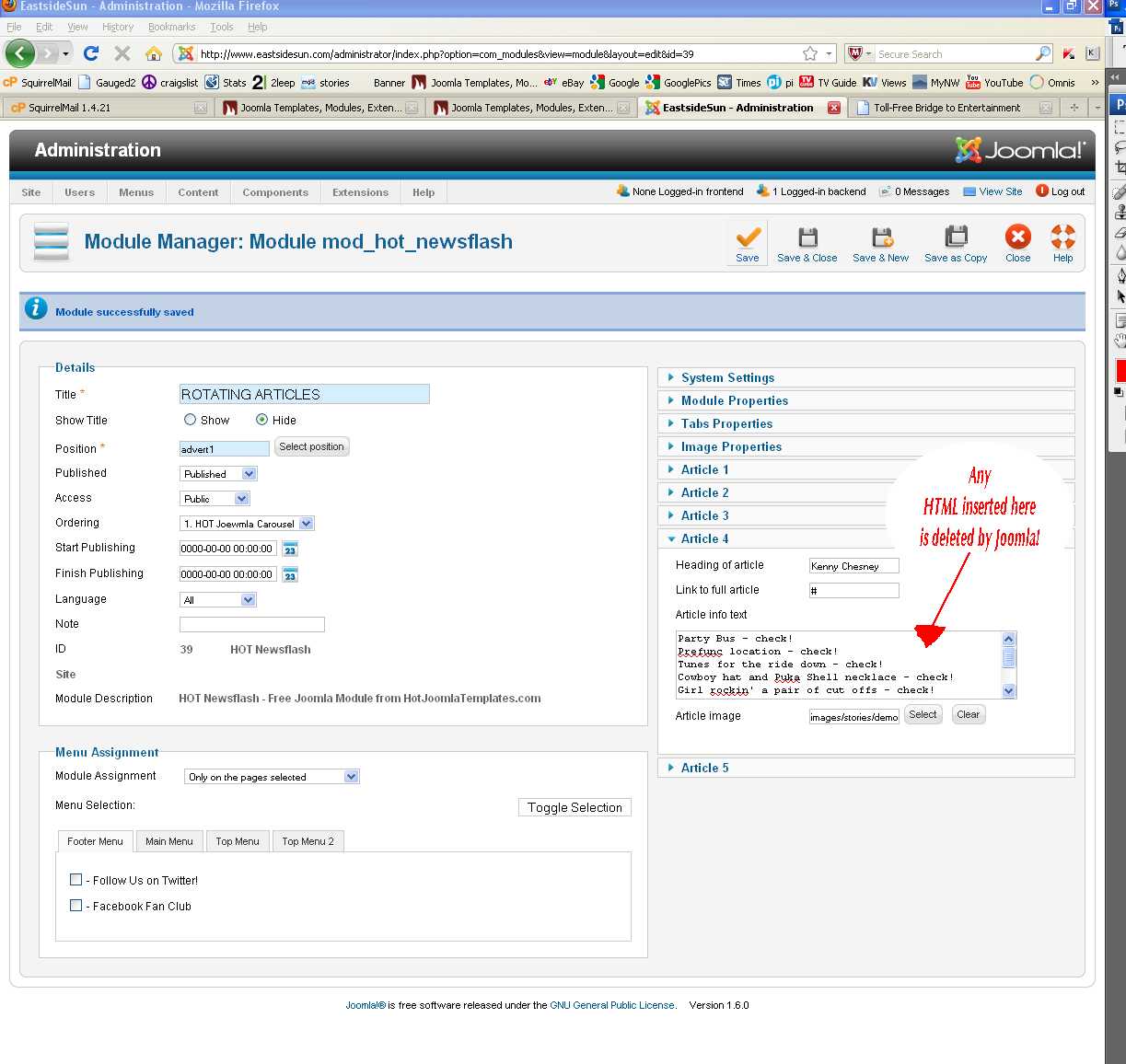1126x1064 pixels.
Task: Open Start Publishing calendar picker
Action: [x=290, y=549]
